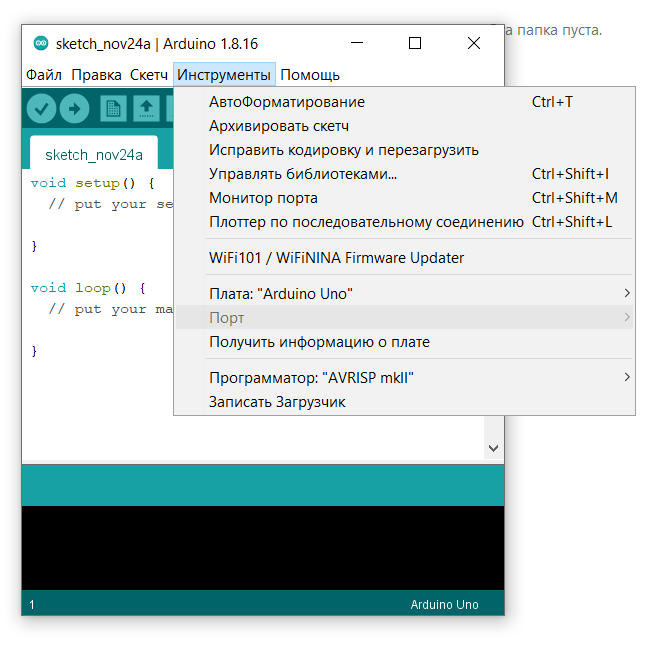653x659 pixels.
Task: Maximize the Arduino window
Action: (x=415, y=43)
